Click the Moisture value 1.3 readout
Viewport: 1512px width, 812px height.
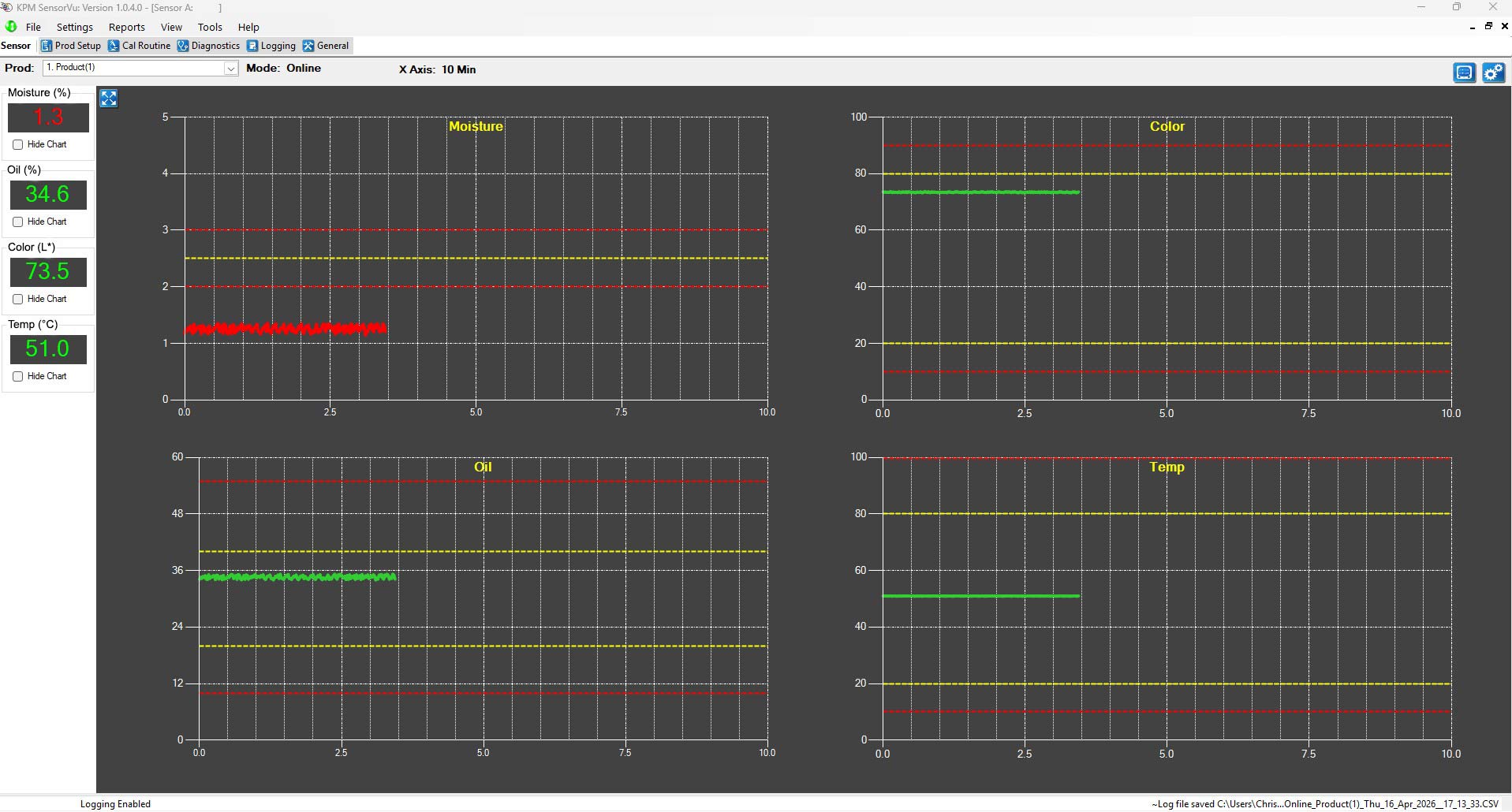[48, 117]
